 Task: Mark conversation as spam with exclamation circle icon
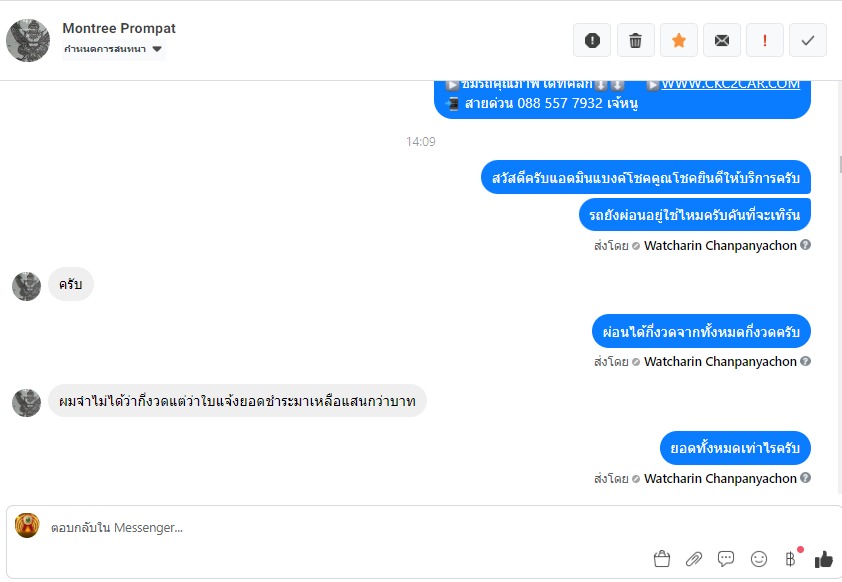592,40
